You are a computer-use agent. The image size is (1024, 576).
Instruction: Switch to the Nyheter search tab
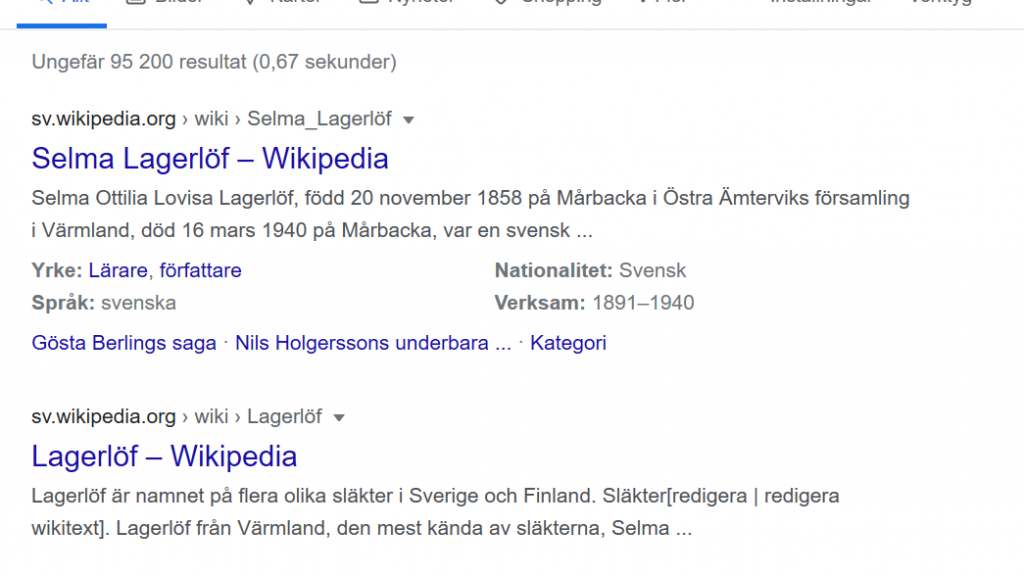click(406, 3)
